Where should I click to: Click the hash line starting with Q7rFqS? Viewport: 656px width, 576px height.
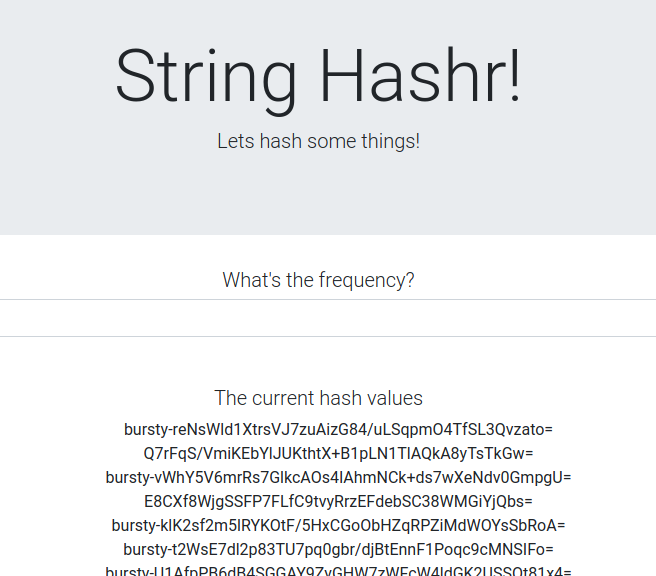click(x=338, y=454)
